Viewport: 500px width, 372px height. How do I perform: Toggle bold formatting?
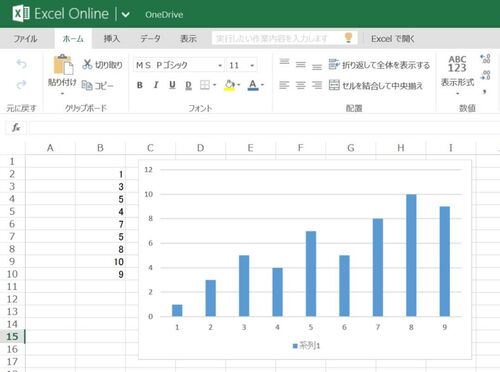(140, 85)
